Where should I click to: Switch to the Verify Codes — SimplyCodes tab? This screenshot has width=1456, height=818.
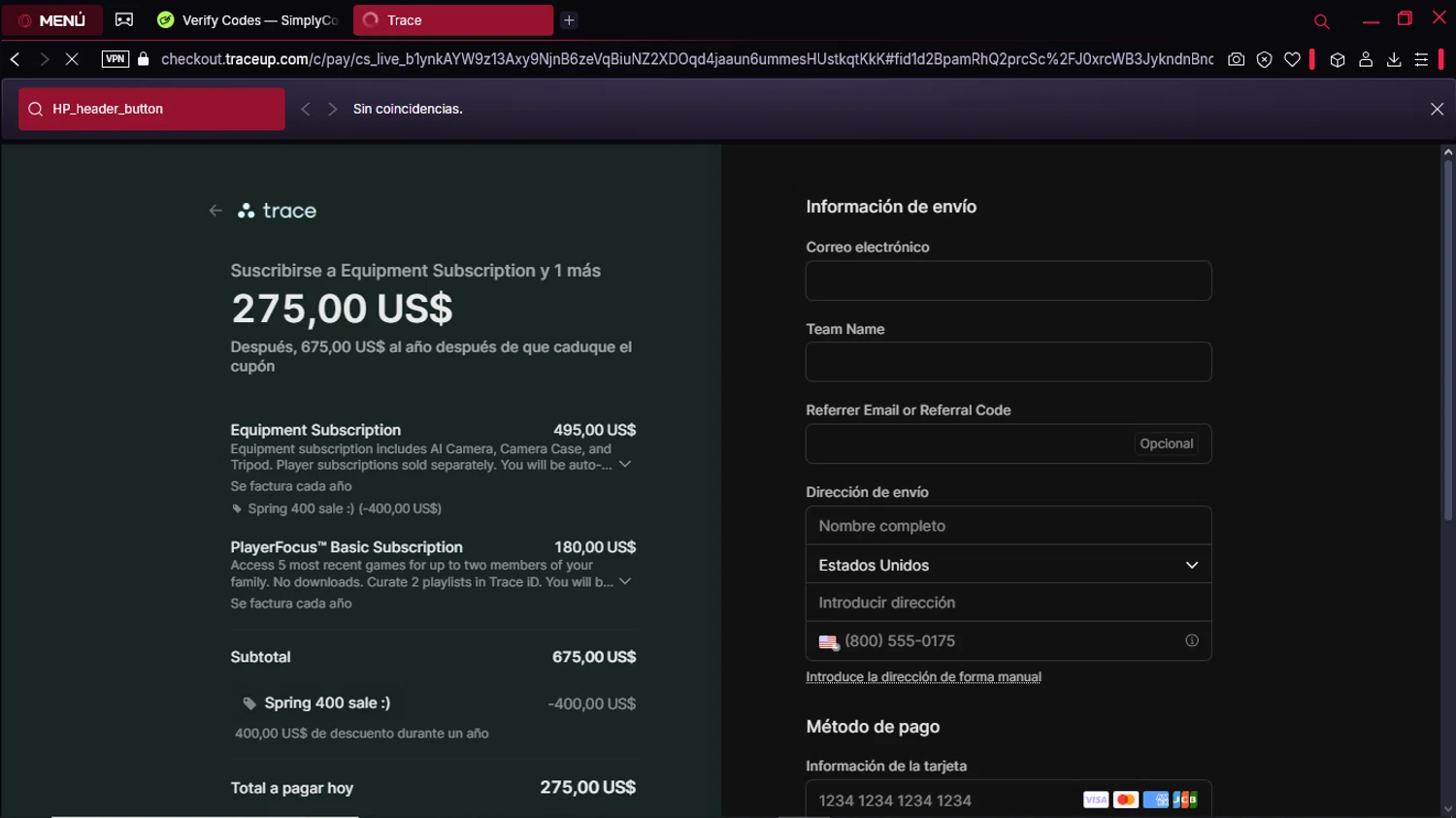248,20
